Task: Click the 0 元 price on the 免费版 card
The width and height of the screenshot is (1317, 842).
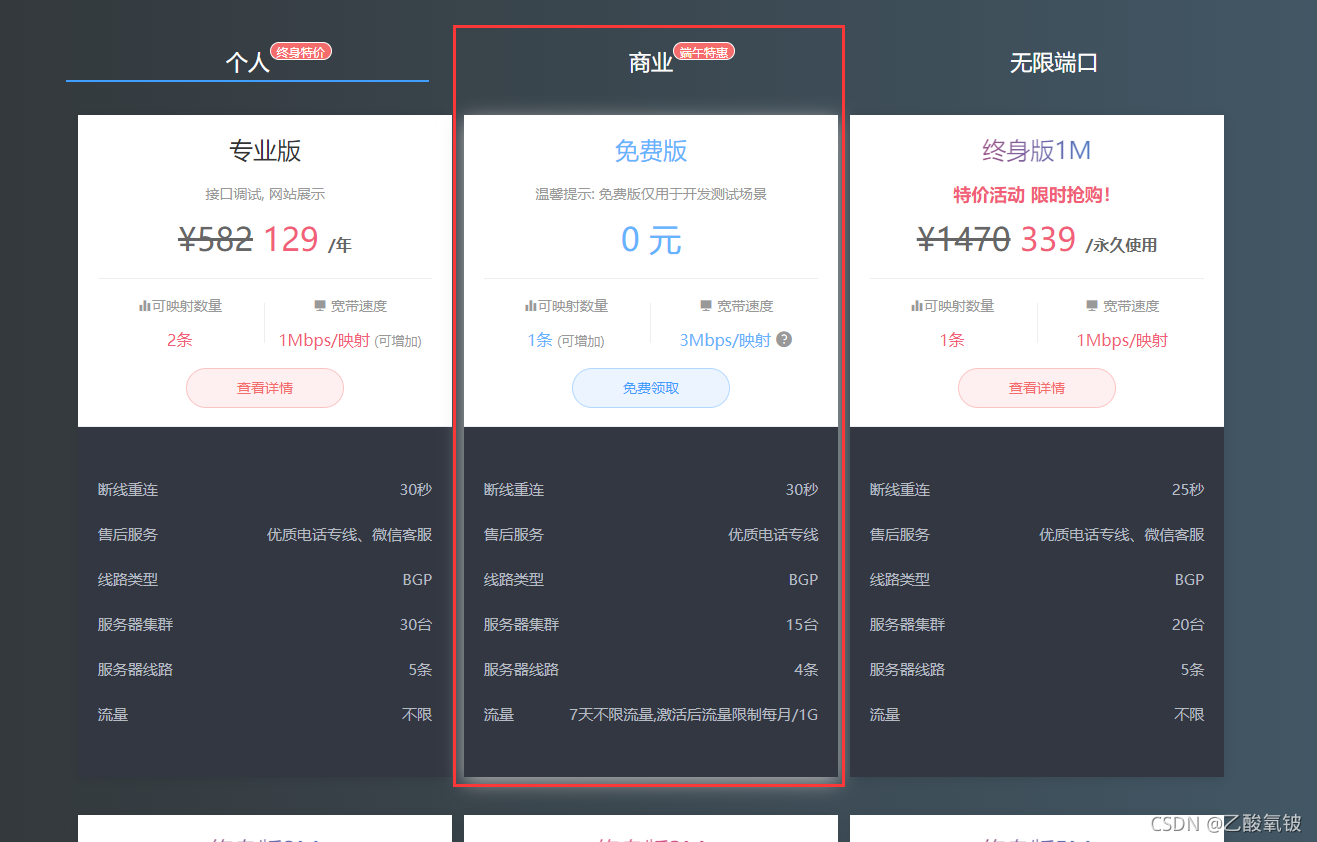Action: [x=650, y=239]
